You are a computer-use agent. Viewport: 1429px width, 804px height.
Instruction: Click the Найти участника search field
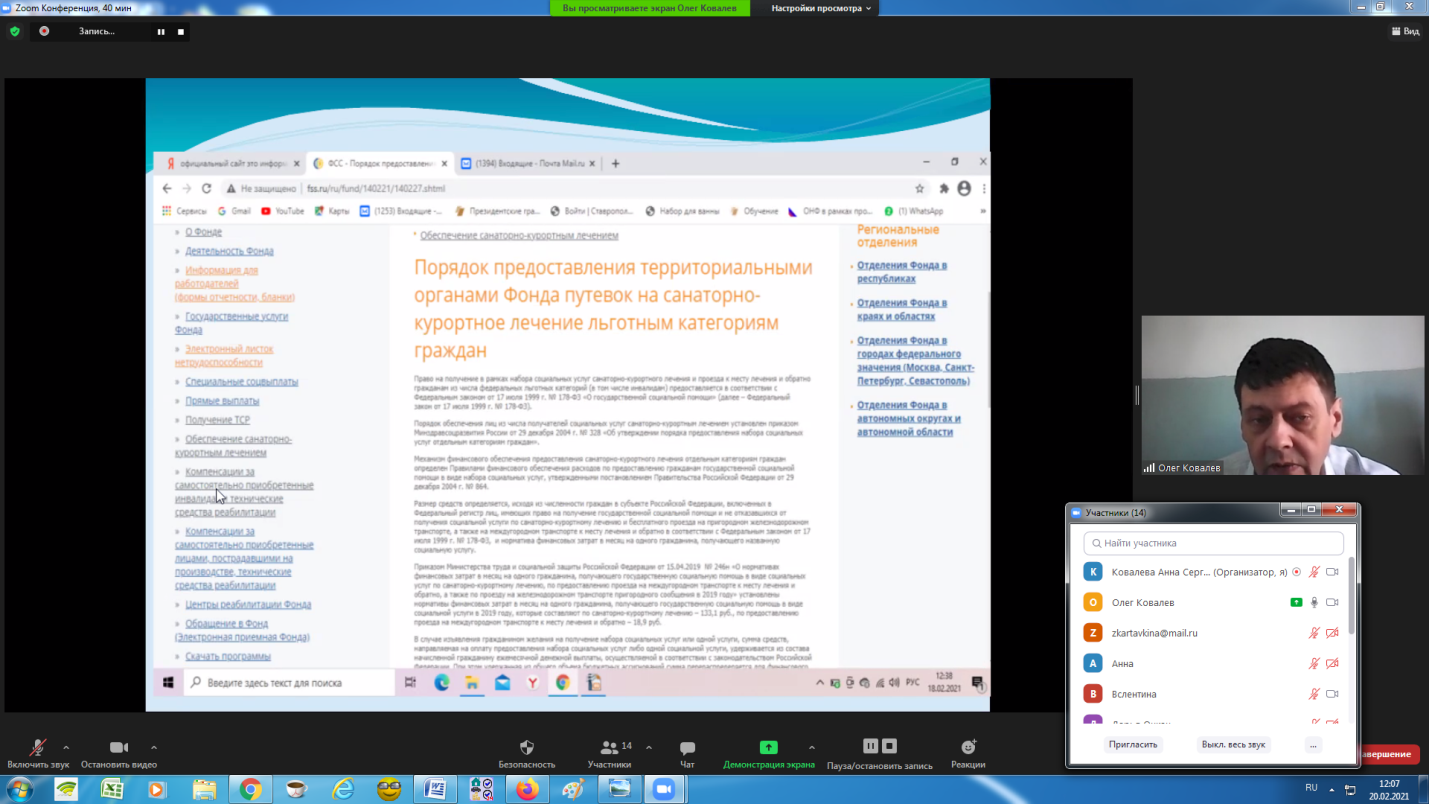click(1213, 543)
